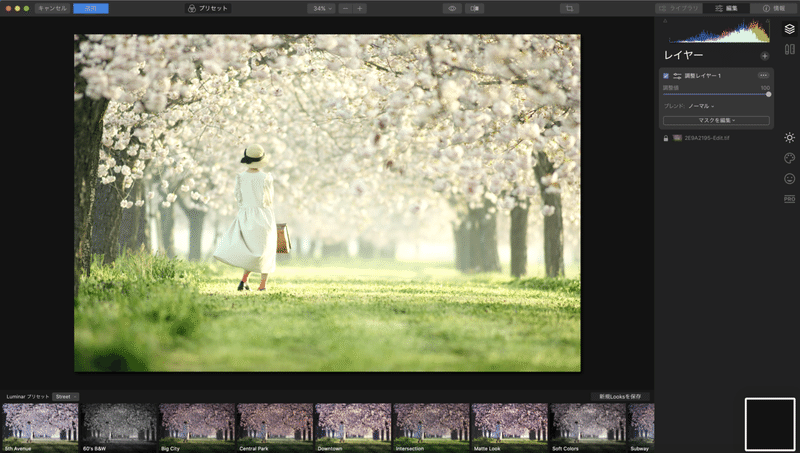Zoom out with the minus button
800x453 pixels.
click(x=345, y=8)
